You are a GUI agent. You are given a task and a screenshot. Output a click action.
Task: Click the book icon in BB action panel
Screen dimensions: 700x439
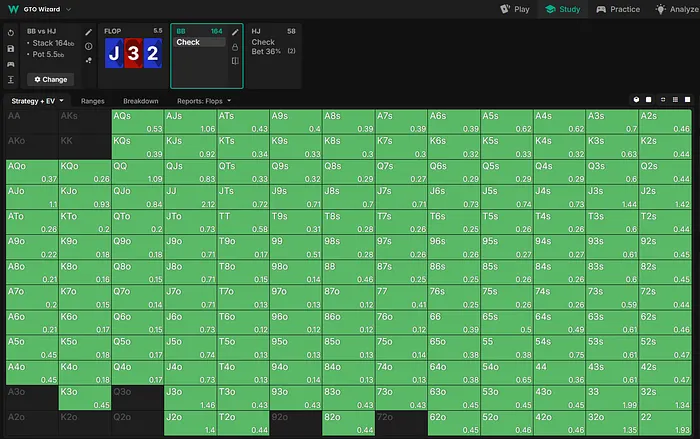235,61
